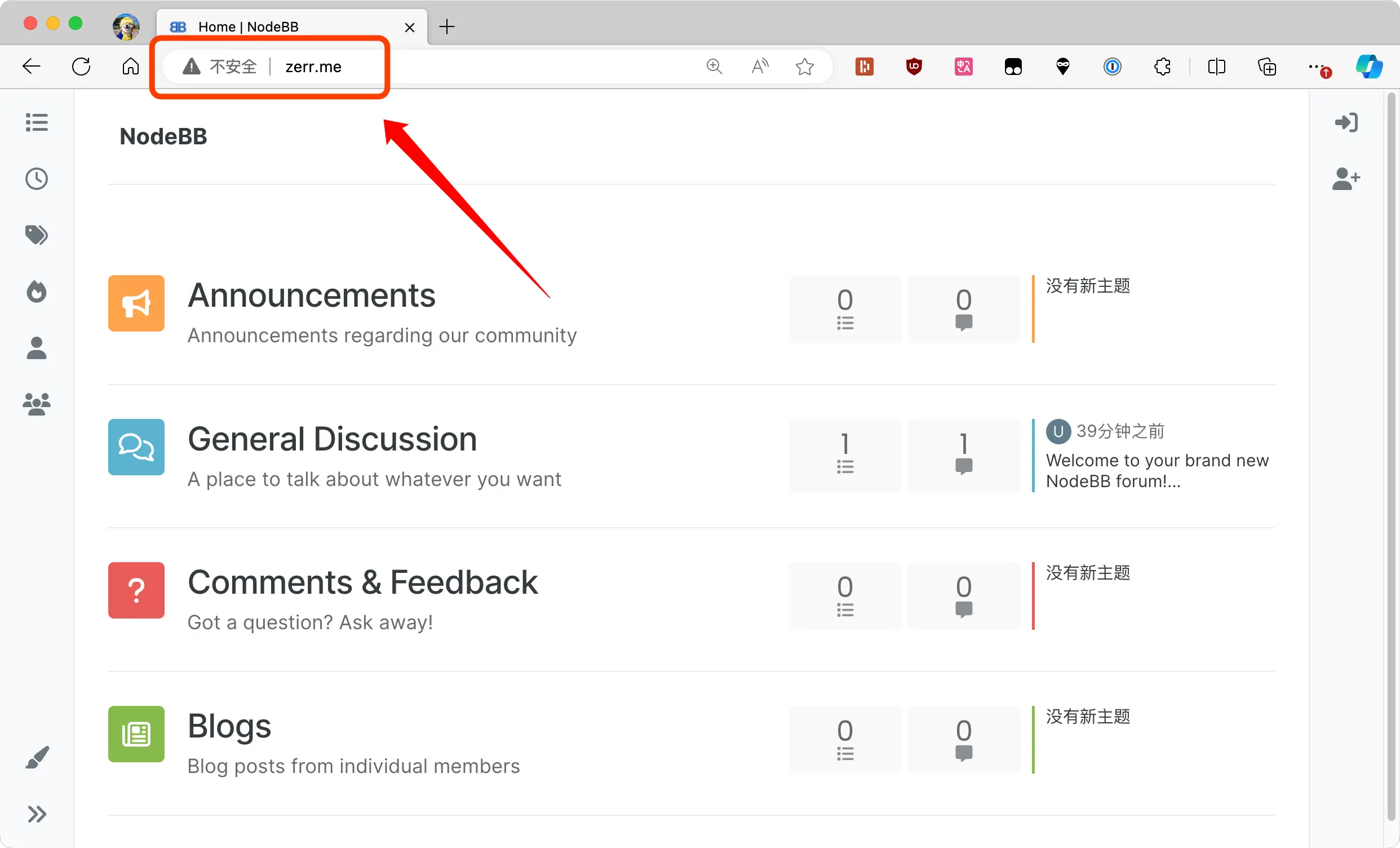Viewport: 1400px width, 848px height.
Task: Click the black mask extension icon
Action: coord(1063,67)
